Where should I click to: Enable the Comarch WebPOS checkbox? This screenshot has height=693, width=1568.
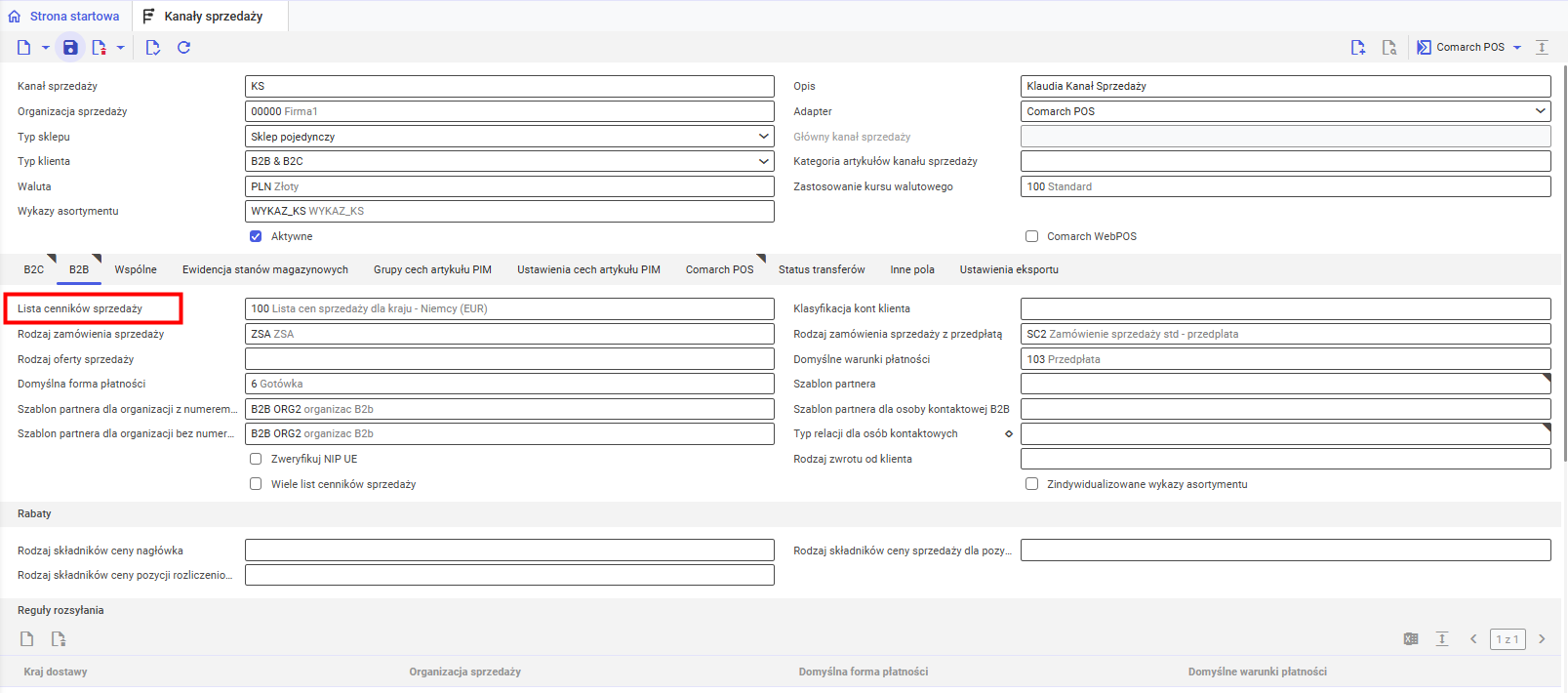(x=1031, y=236)
